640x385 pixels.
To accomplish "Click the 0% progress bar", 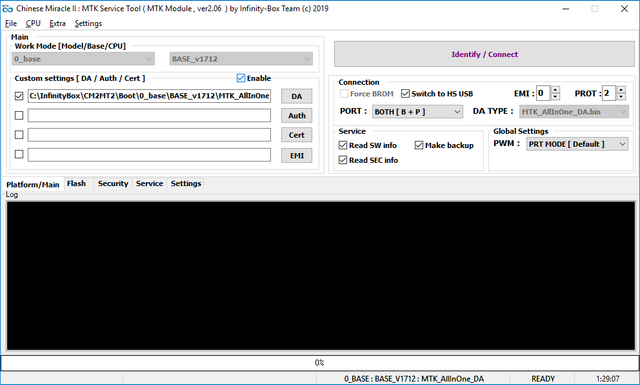I will pyautogui.click(x=320, y=363).
